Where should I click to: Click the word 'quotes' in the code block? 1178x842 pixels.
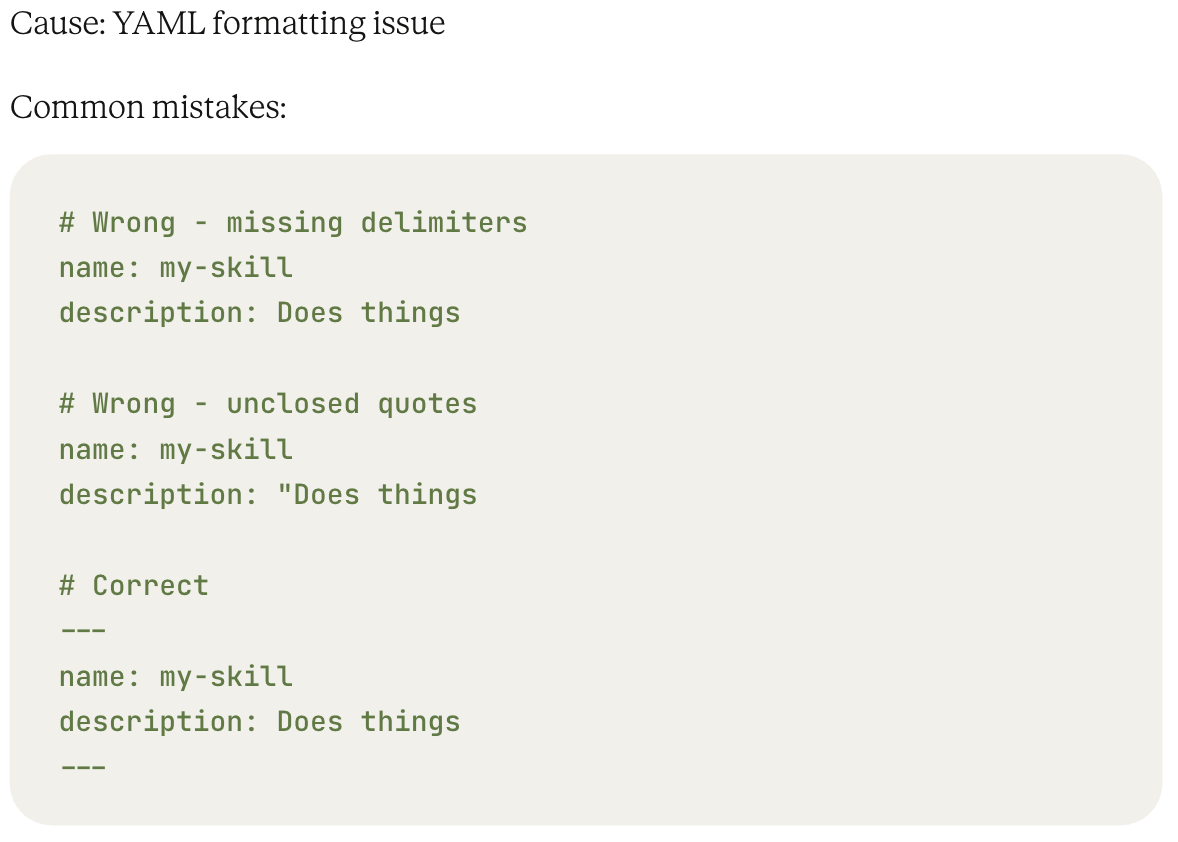click(x=427, y=405)
